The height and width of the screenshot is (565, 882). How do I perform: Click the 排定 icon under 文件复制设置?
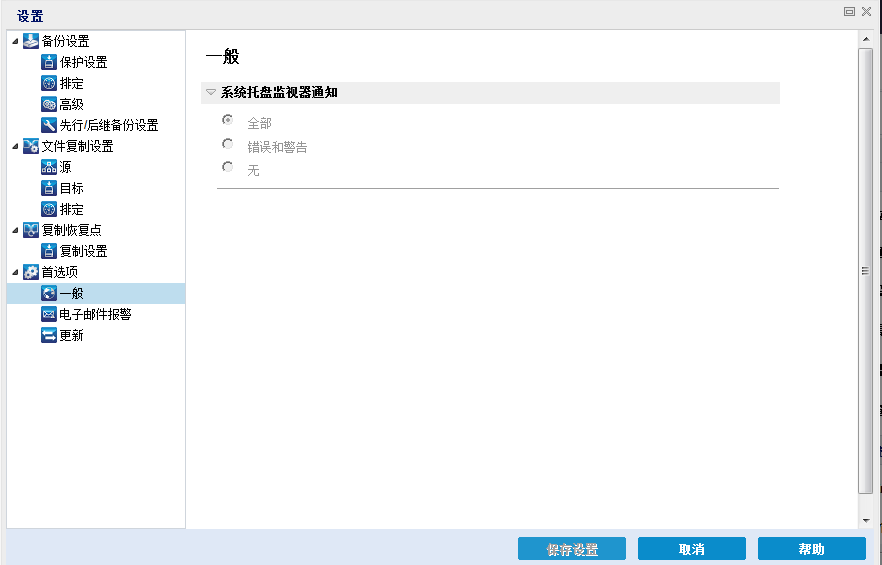49,209
